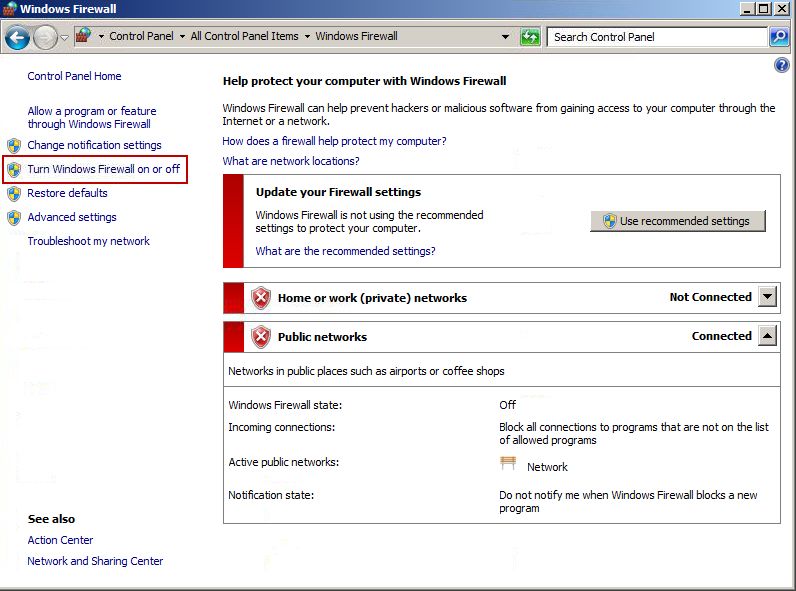Screen dimensions: 796x591
Task: Click shield icon beside Restore defaults
Action: (x=14, y=193)
